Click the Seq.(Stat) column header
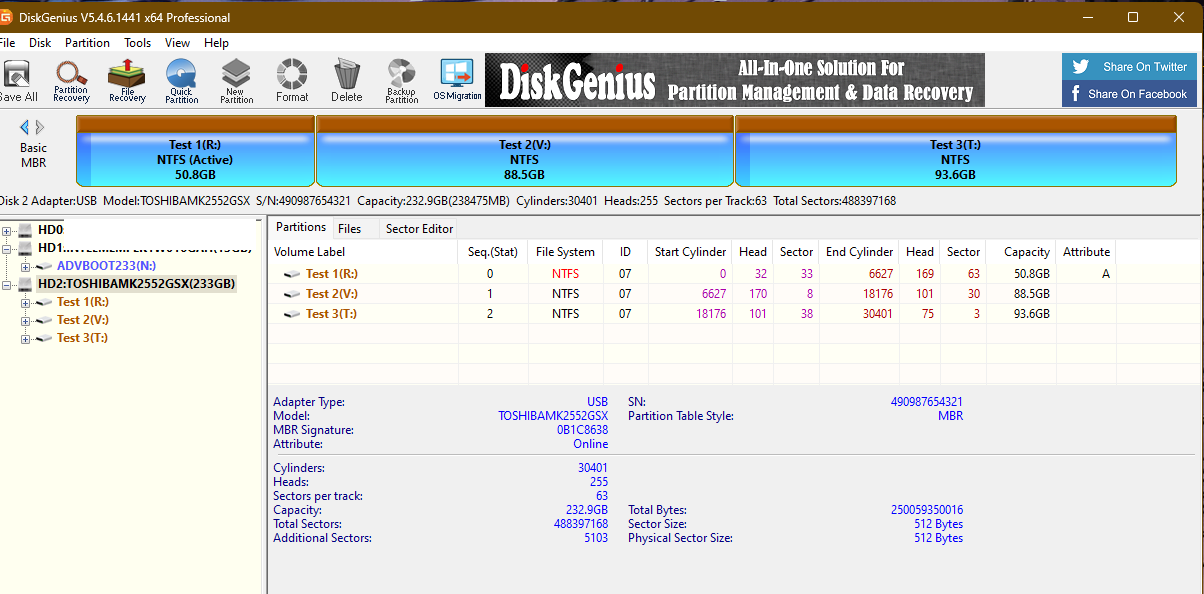The width and height of the screenshot is (1204, 594). coord(493,252)
